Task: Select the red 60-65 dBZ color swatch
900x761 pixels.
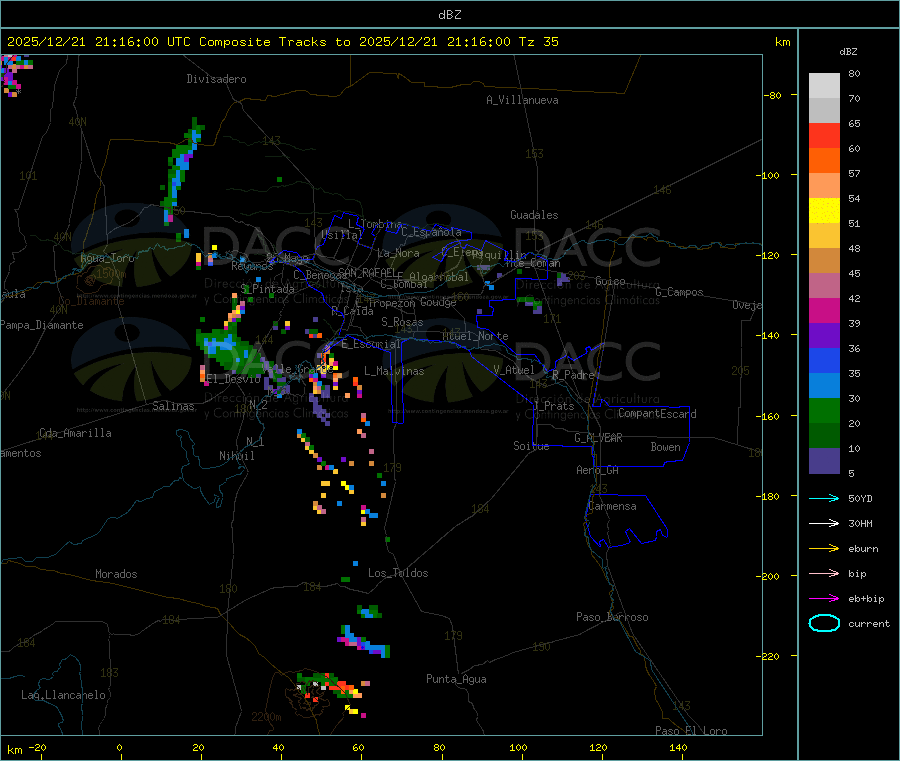Action: click(824, 135)
